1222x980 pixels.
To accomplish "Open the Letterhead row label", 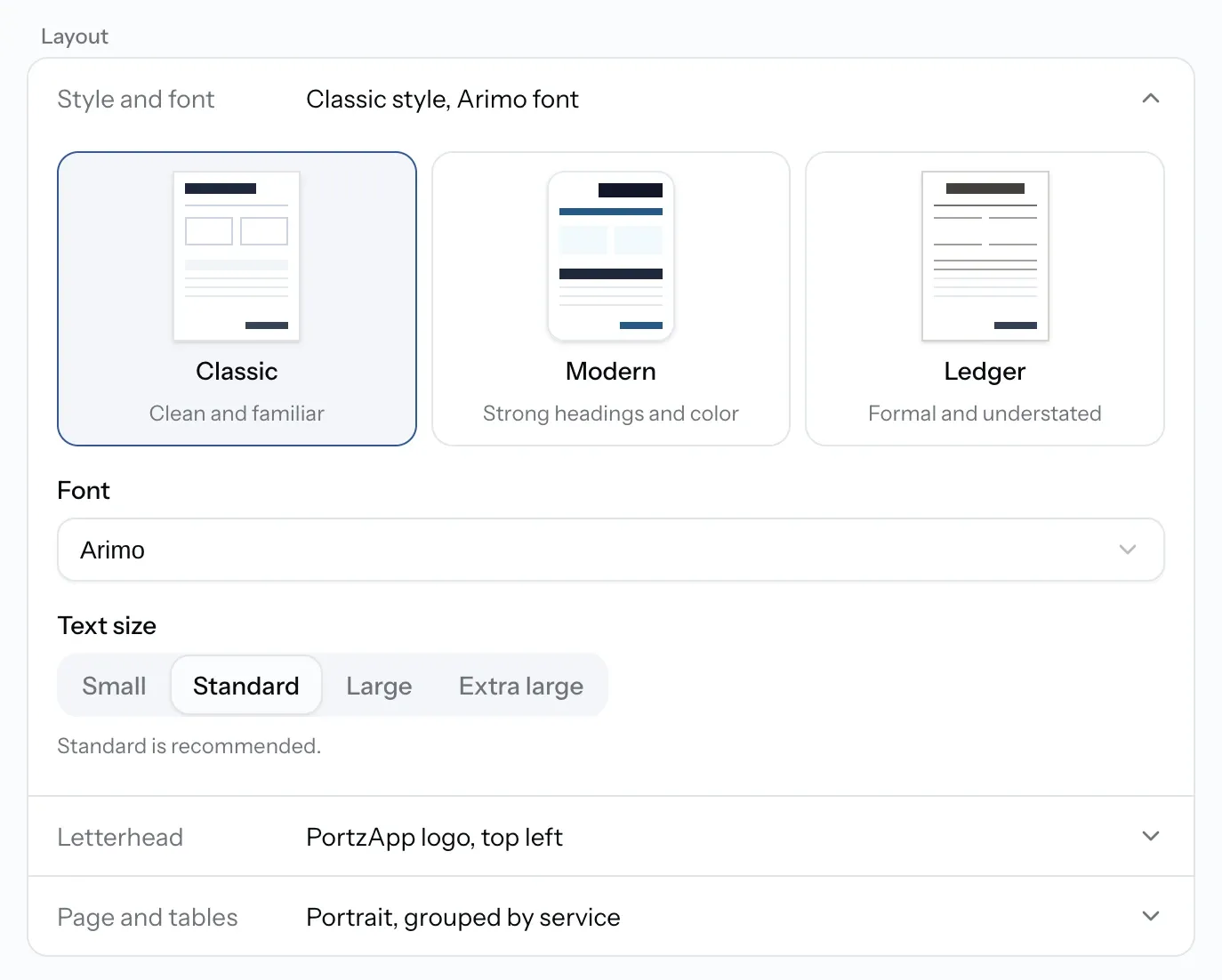I will pyautogui.click(x=120, y=837).
